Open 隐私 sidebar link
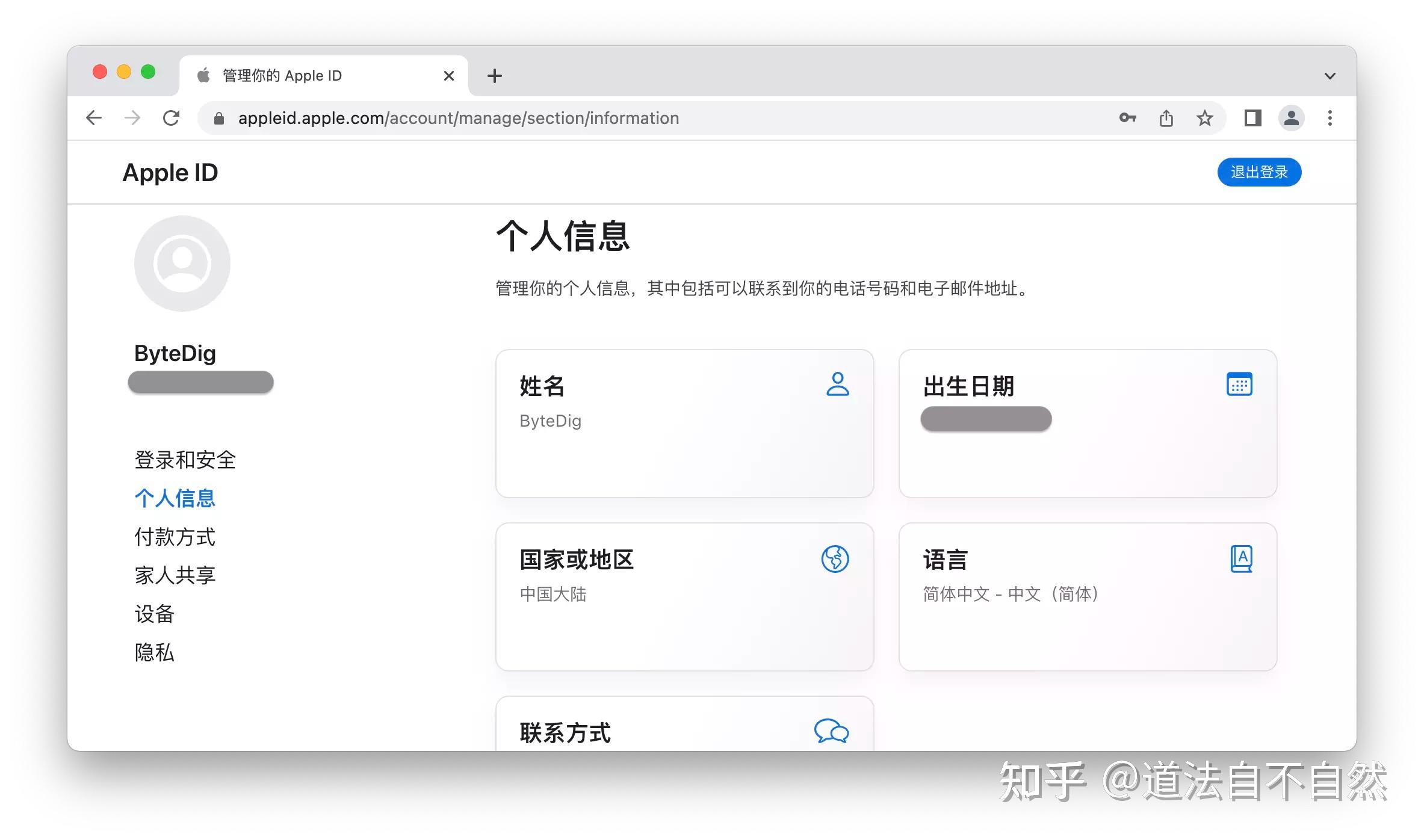This screenshot has width=1424, height=840. click(x=154, y=652)
